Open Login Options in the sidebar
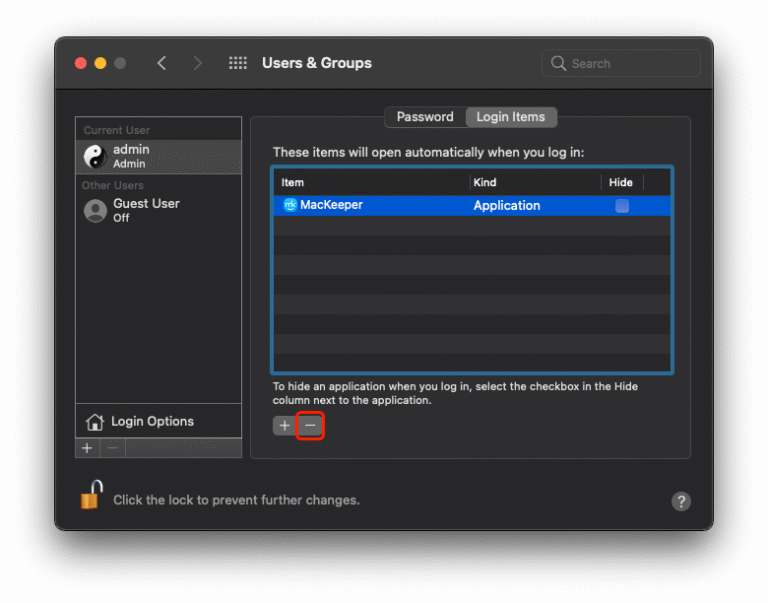768x603 pixels. point(152,421)
